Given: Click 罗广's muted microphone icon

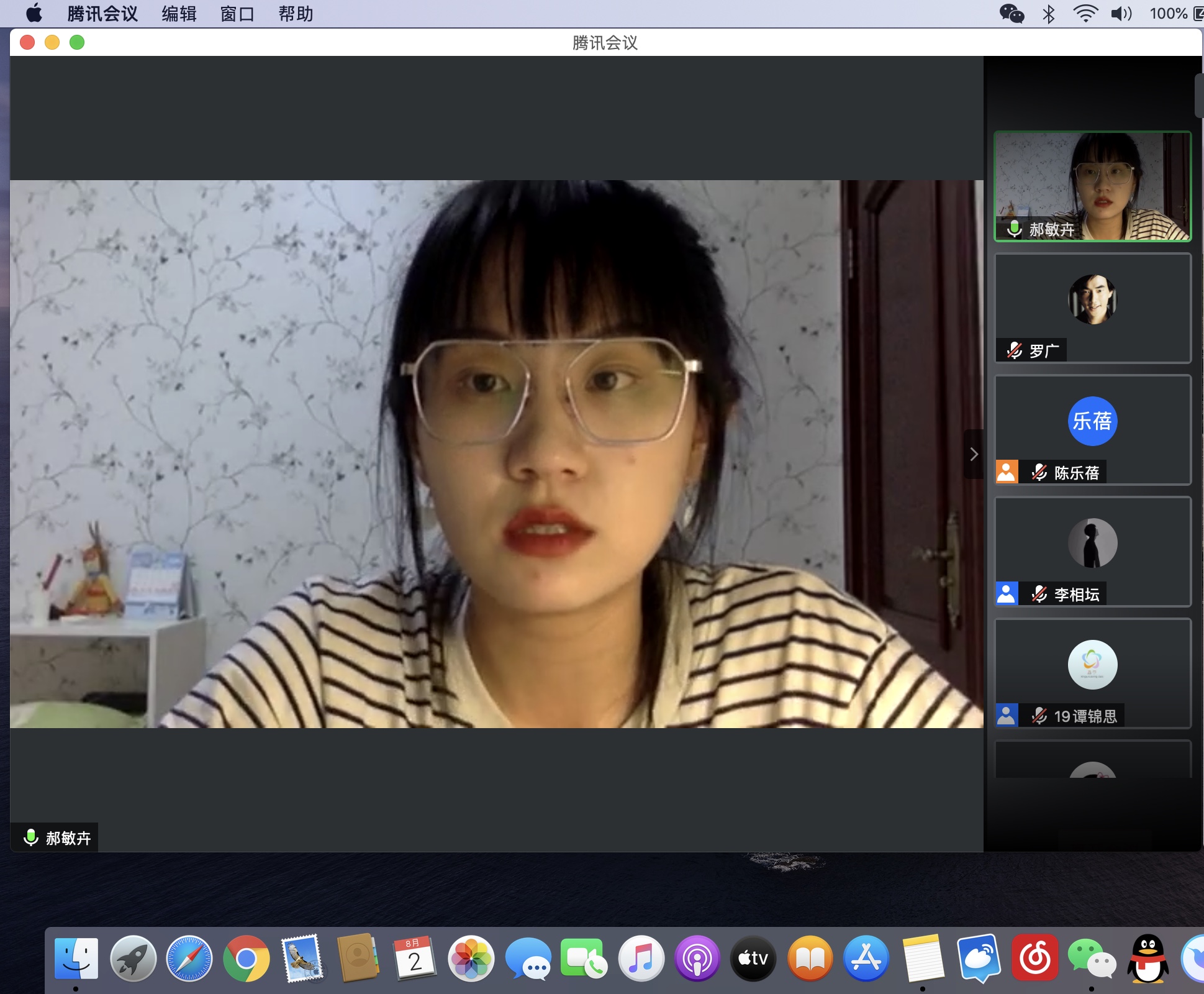Looking at the screenshot, I should (x=1015, y=350).
